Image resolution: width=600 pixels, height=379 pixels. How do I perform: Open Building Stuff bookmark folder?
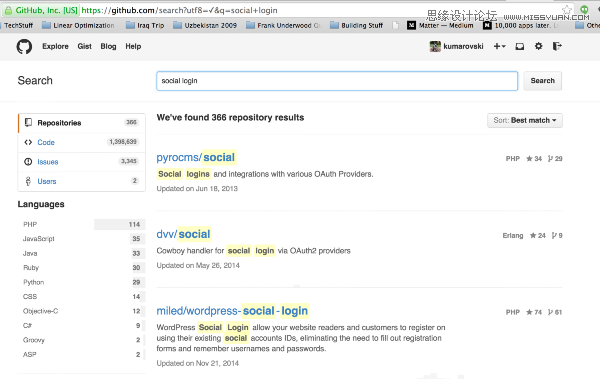pyautogui.click(x=356, y=25)
